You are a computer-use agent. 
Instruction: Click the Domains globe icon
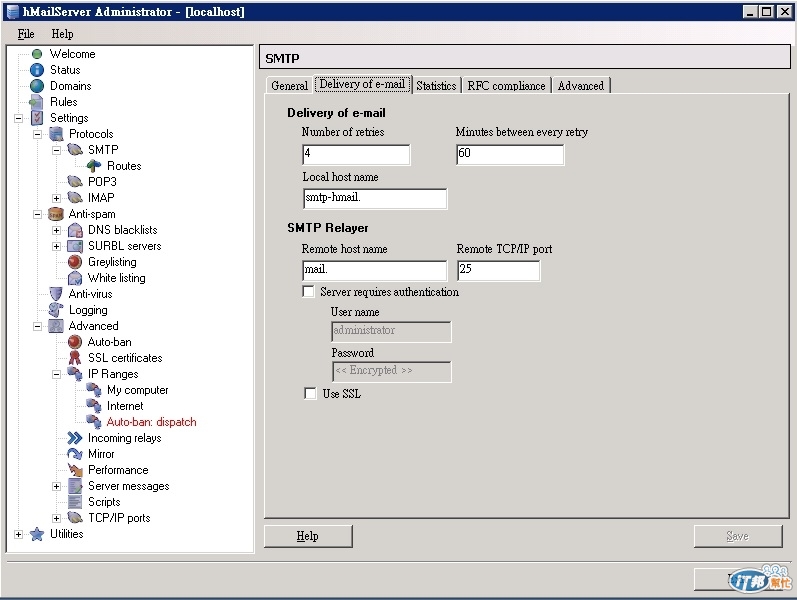[x=37, y=86]
